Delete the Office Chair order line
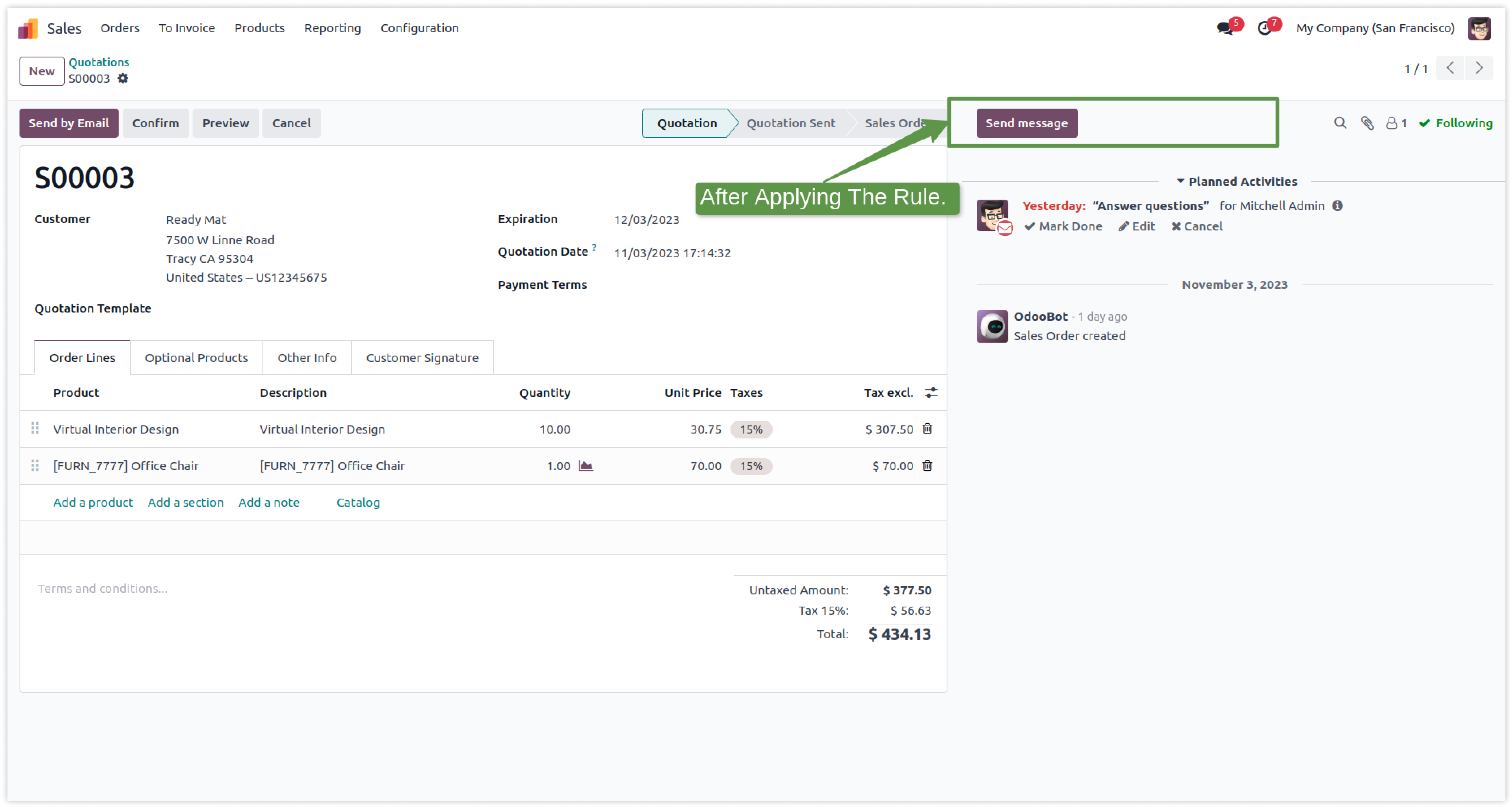This screenshot has width=1512, height=807. tap(927, 465)
